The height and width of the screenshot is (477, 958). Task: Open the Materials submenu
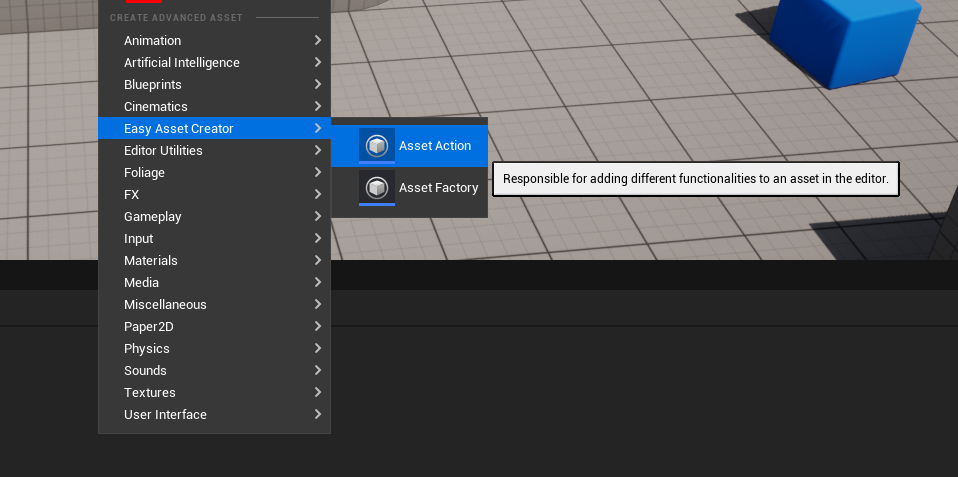[x=214, y=260]
